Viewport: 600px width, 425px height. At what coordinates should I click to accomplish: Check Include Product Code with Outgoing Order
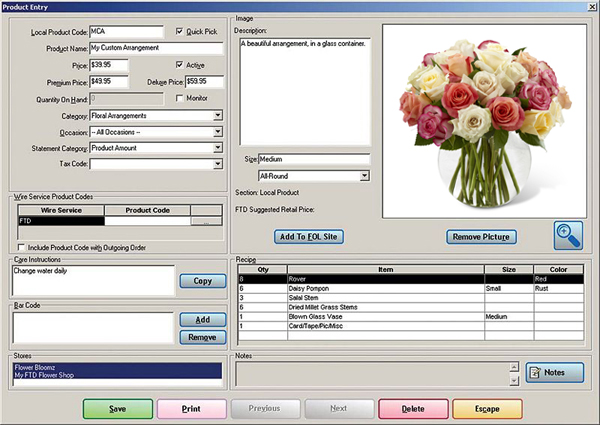click(x=23, y=246)
